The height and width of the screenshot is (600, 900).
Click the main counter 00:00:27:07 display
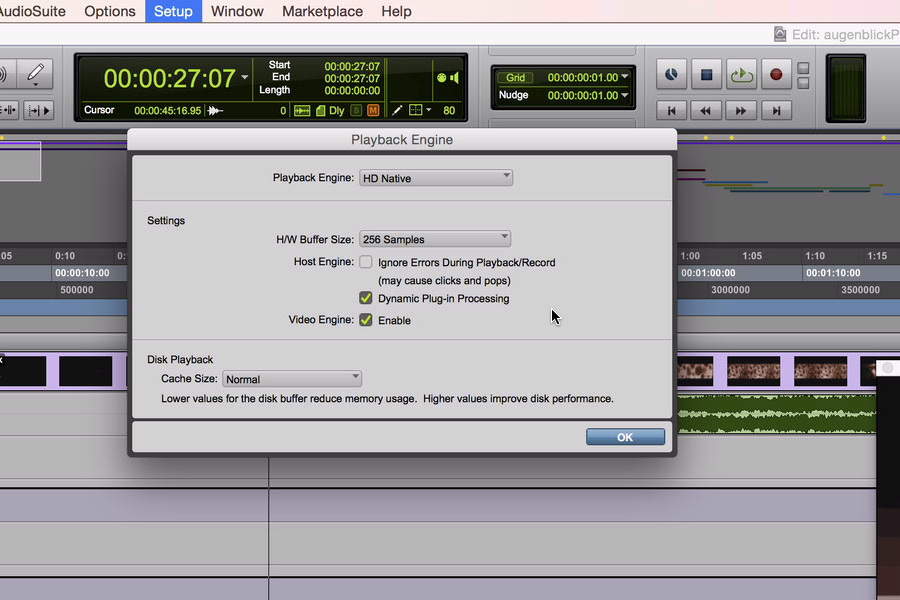tap(169, 78)
